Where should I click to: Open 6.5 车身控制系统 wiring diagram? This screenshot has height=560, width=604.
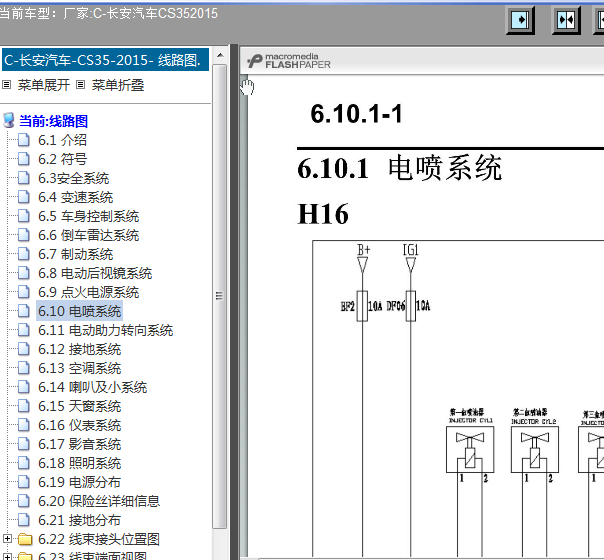(x=89, y=216)
